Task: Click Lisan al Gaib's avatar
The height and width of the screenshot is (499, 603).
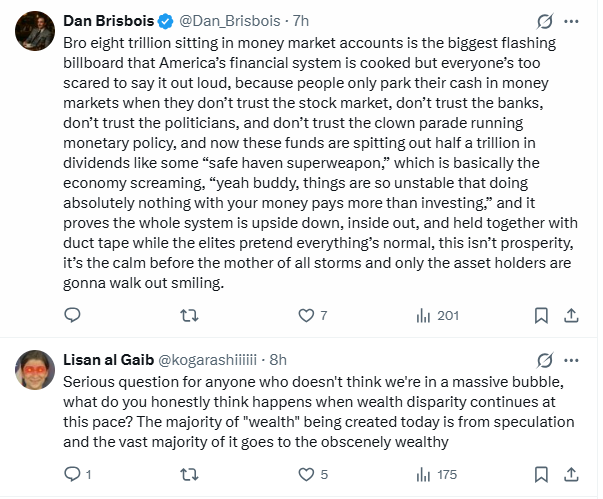Action: pyautogui.click(x=34, y=370)
